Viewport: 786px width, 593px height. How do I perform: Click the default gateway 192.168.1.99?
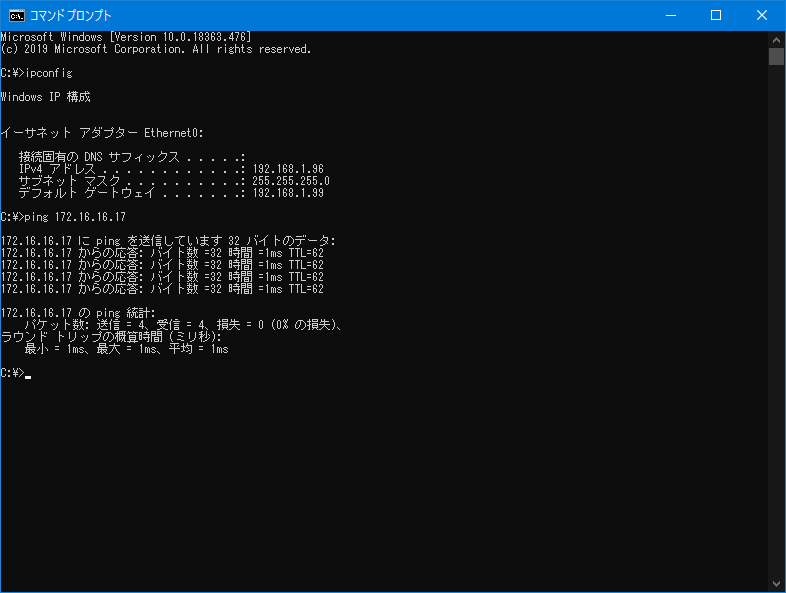coord(288,193)
